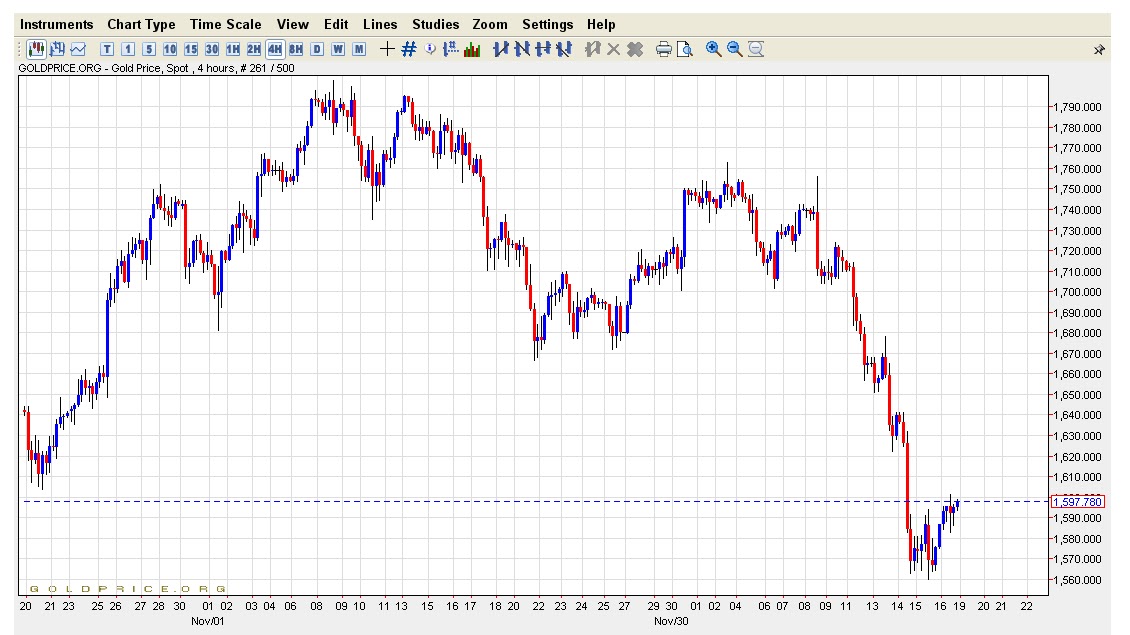Grab the toolbar drag handle at left
The width and height of the screenshot is (1130, 635).
click(x=19, y=49)
